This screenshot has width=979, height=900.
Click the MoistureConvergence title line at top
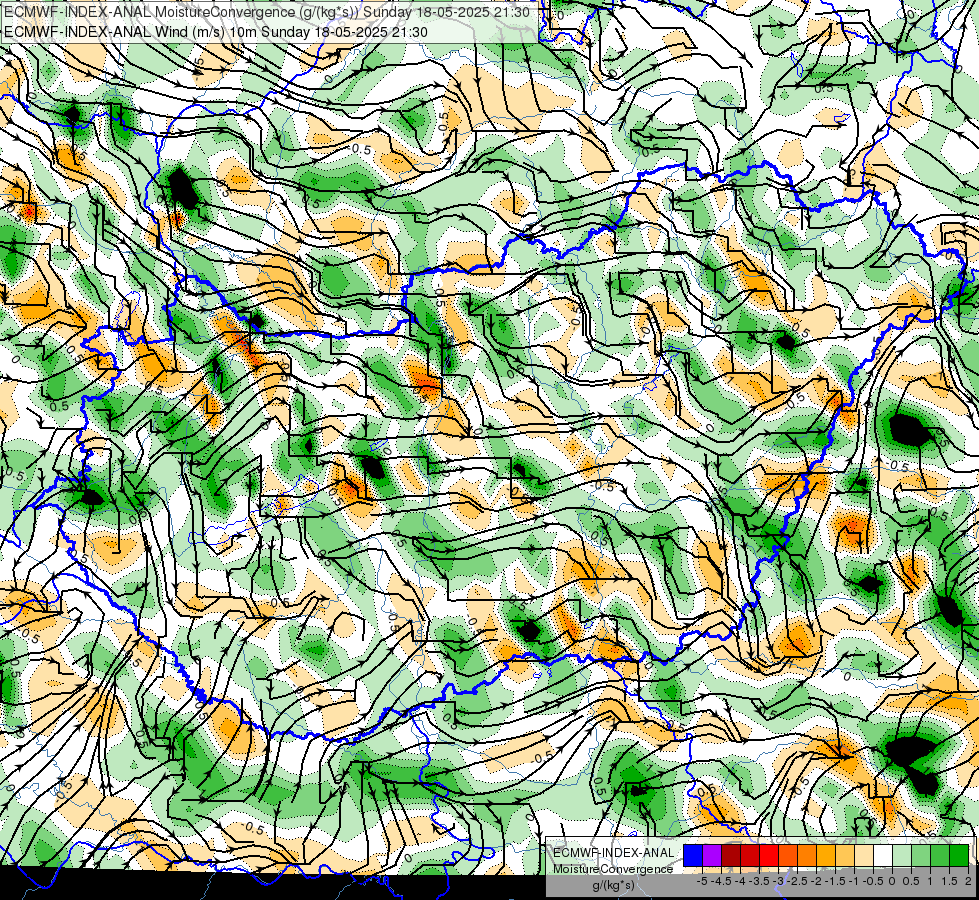(x=267, y=12)
